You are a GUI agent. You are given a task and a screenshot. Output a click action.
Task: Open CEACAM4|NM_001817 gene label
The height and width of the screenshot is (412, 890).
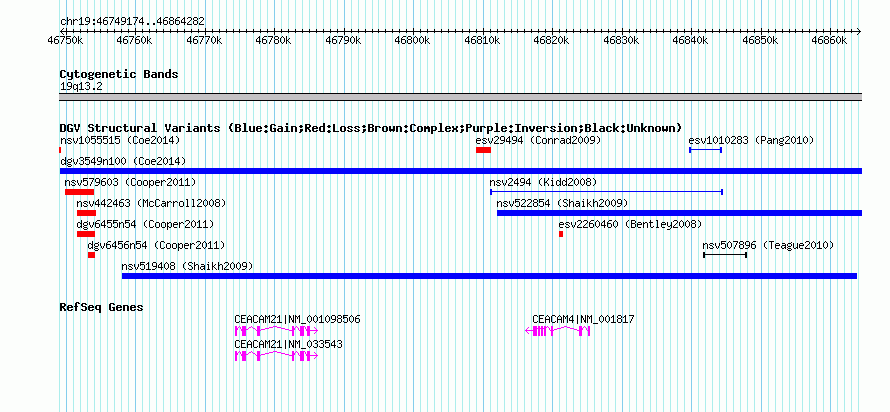[583, 320]
